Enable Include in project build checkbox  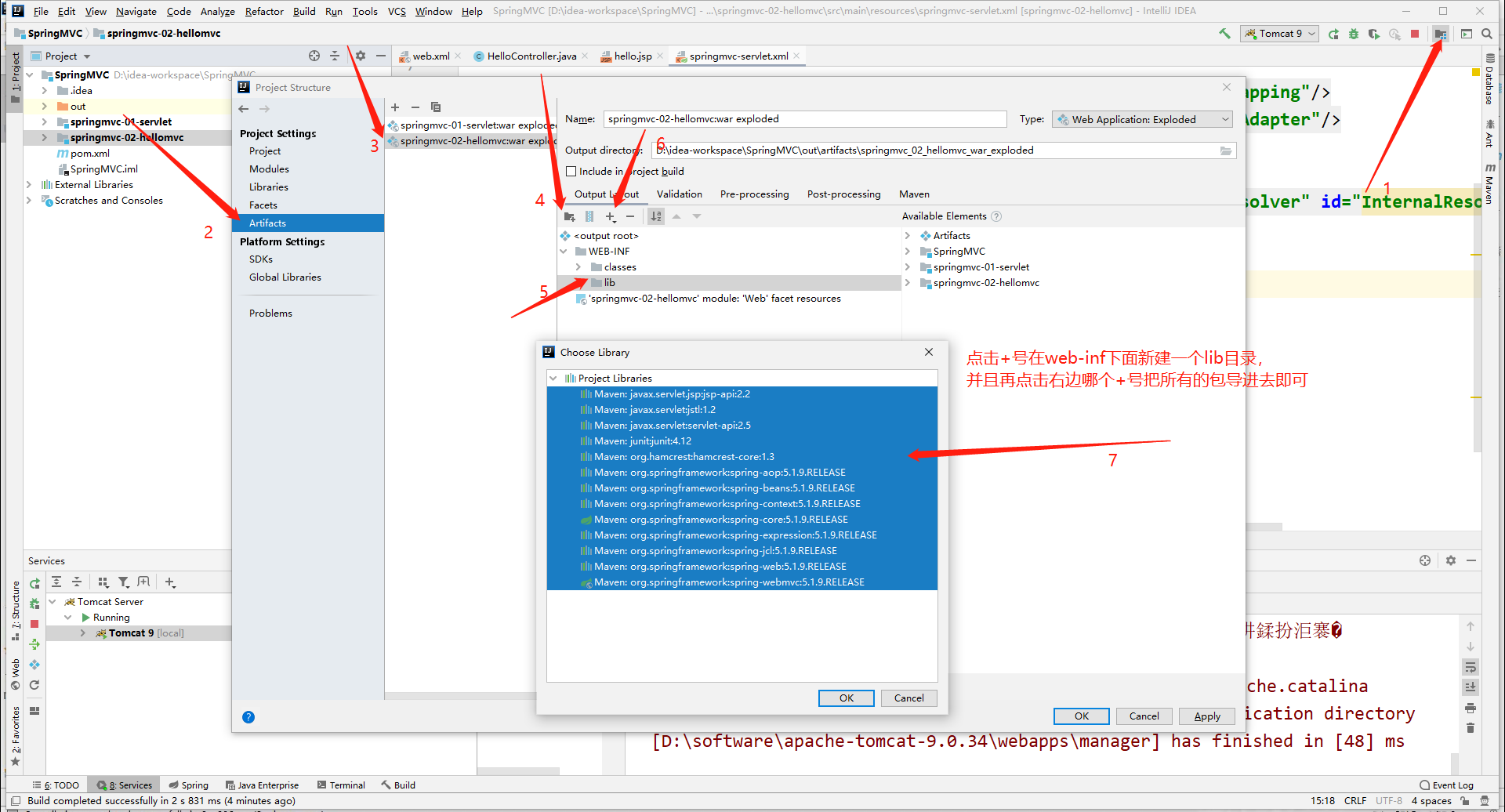[571, 172]
